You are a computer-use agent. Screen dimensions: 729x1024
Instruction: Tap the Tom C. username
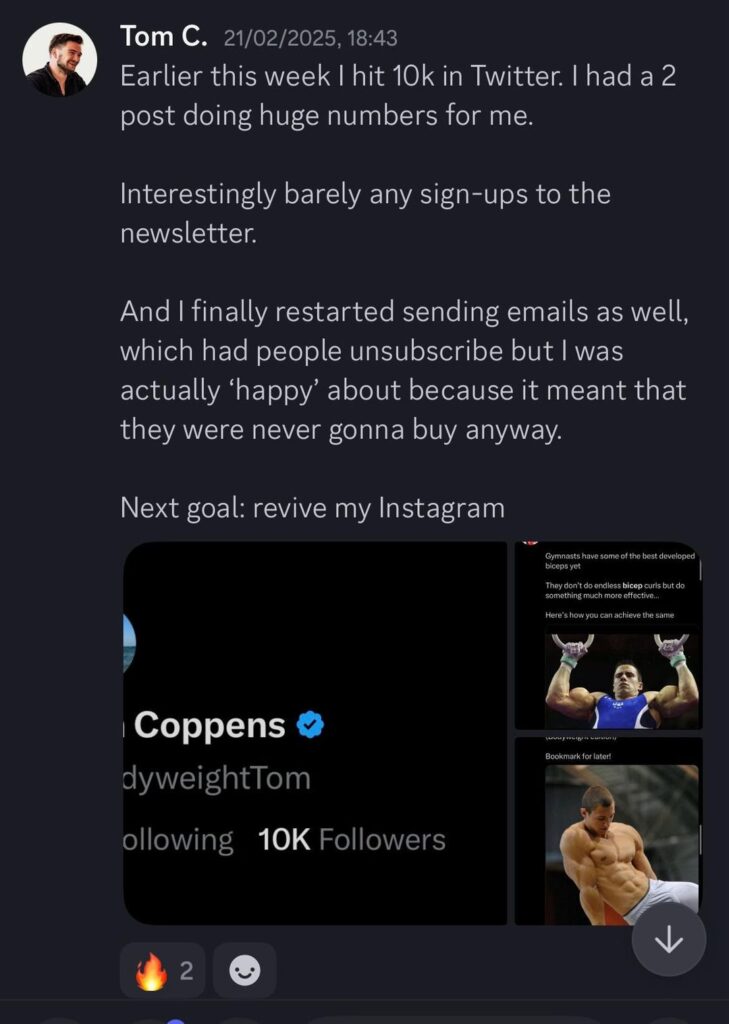click(x=164, y=37)
